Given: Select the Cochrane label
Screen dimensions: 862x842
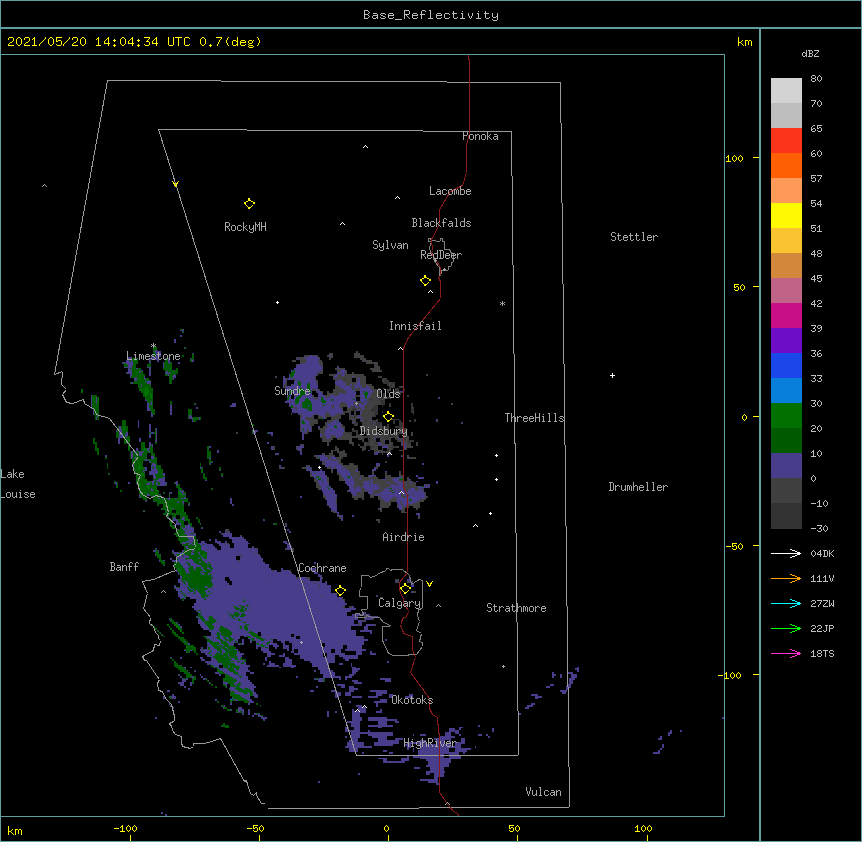Looking at the screenshot, I should 322,568.
